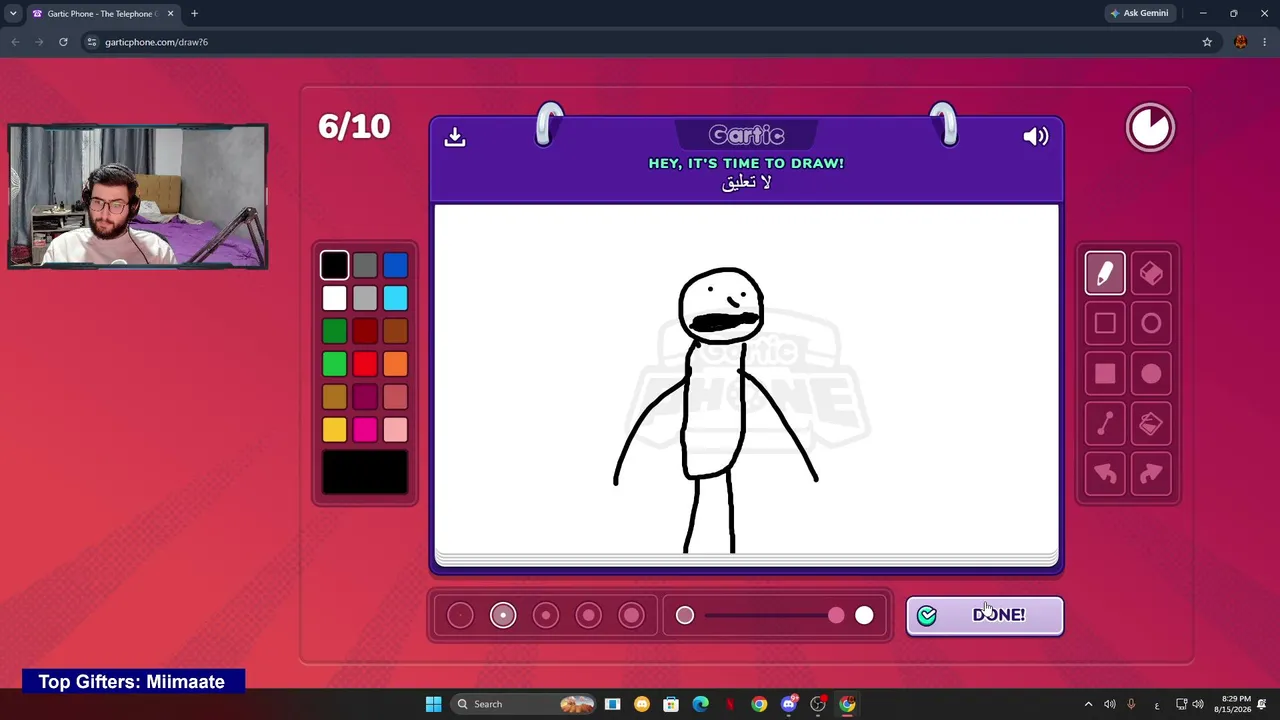Open Ask Gemini
This screenshot has height=720, width=1280.
(1139, 13)
